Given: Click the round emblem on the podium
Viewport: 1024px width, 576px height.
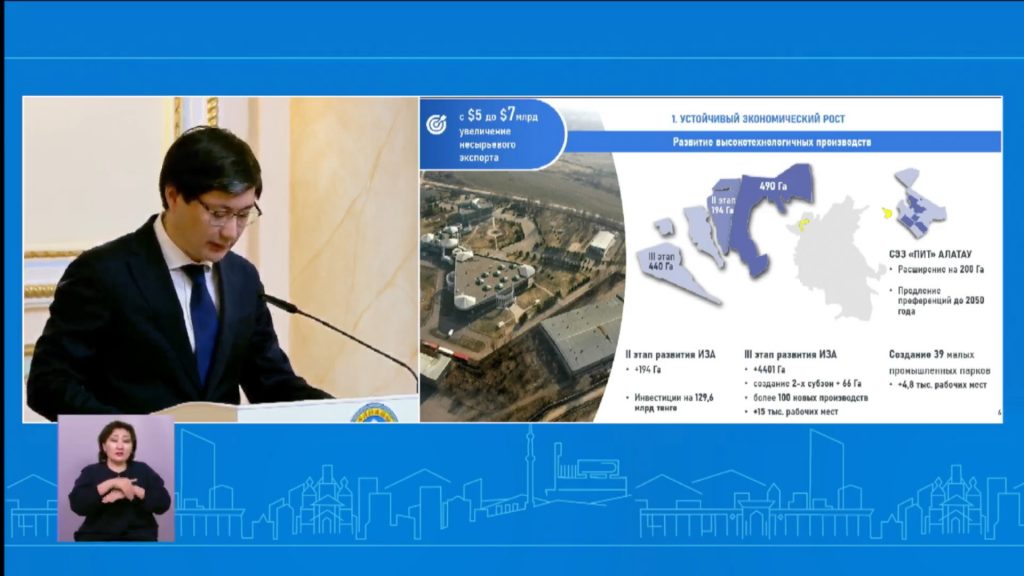Looking at the screenshot, I should pos(374,412).
